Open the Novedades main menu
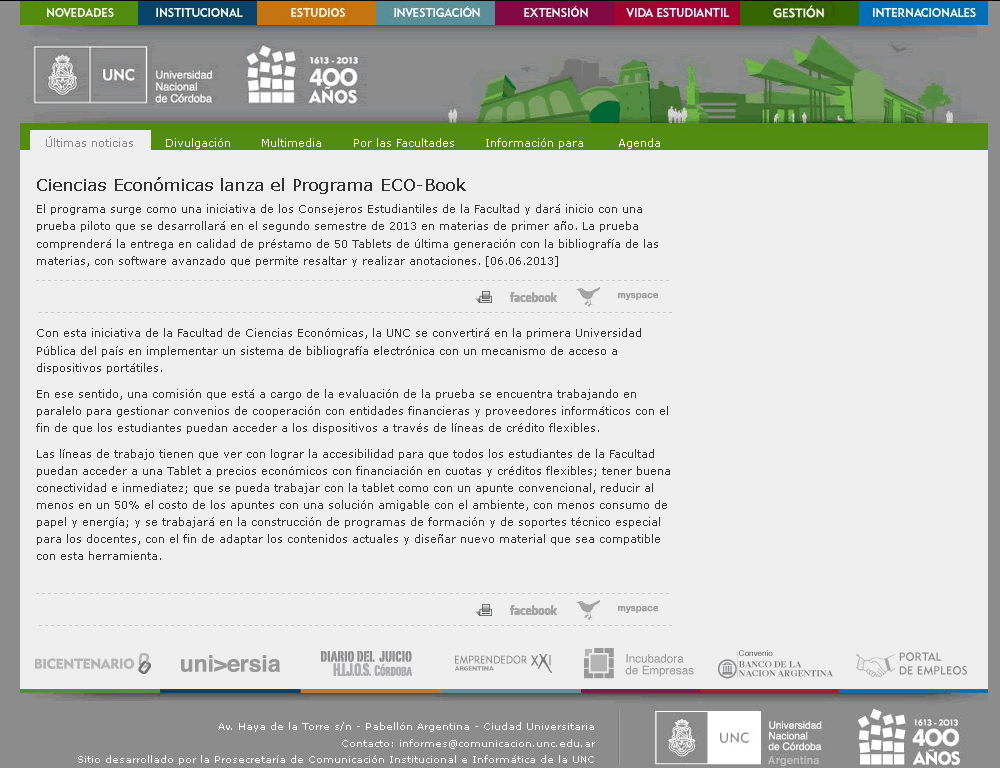1000x768 pixels. click(79, 13)
